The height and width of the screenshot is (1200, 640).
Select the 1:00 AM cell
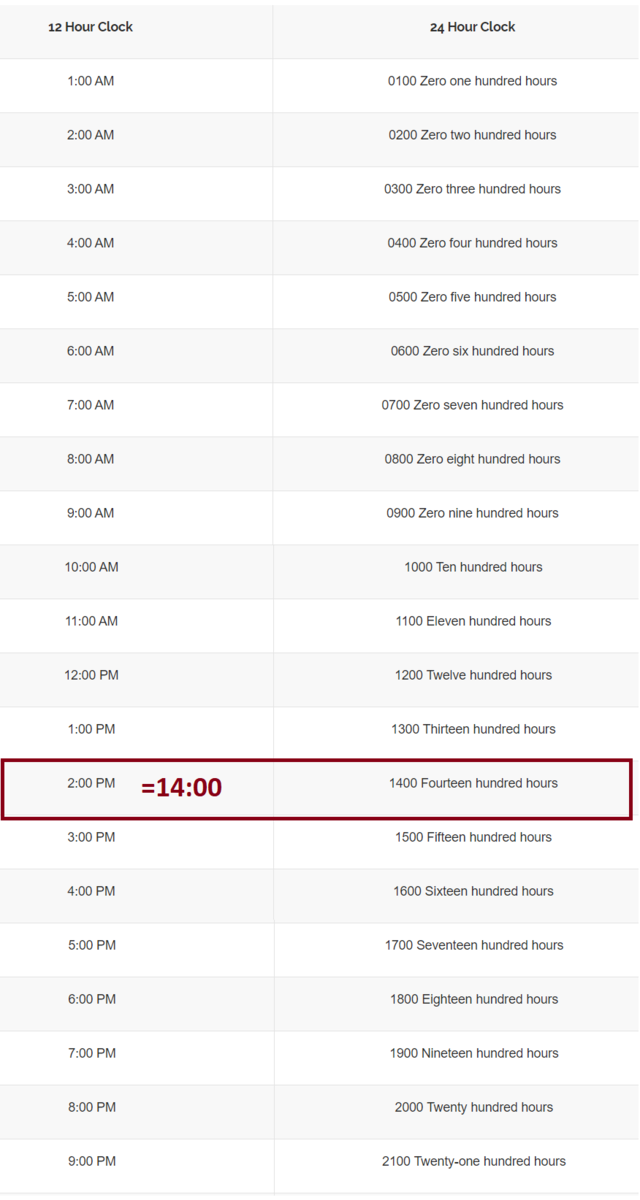[x=91, y=81]
